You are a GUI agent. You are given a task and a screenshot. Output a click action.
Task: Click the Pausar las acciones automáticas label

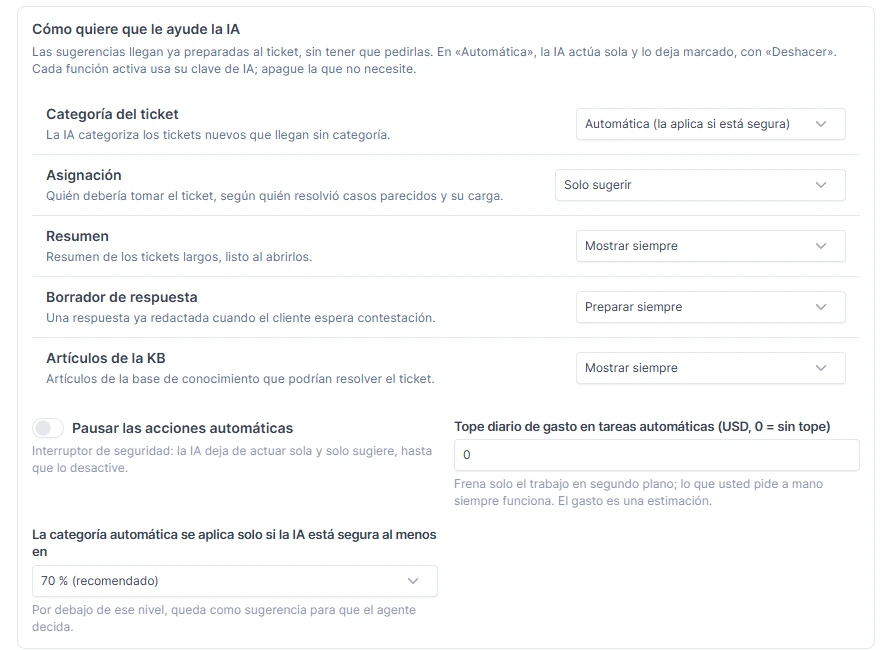tap(183, 428)
